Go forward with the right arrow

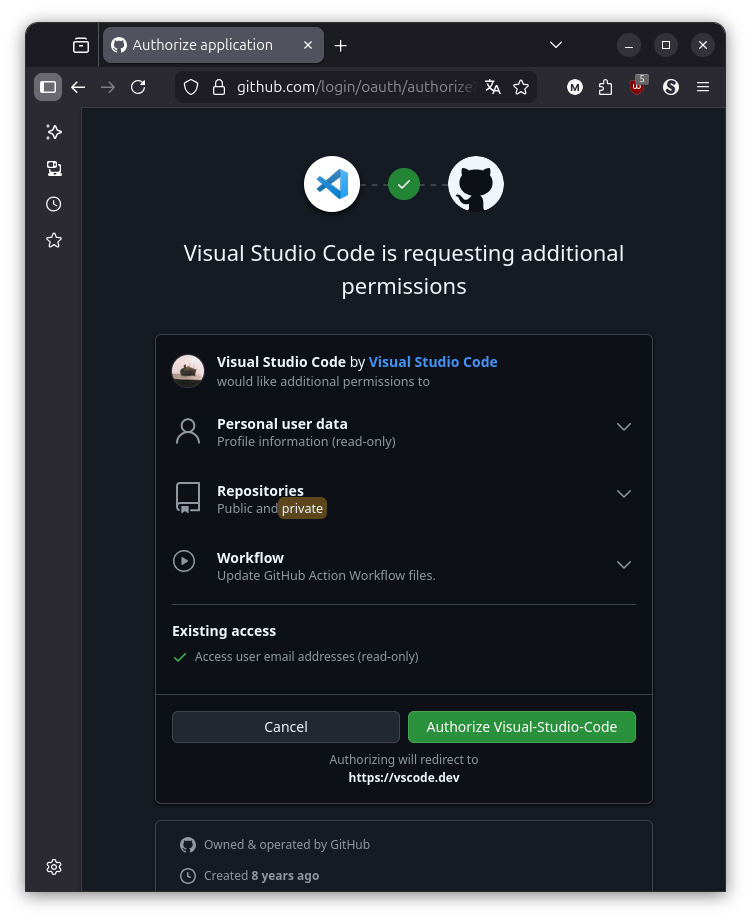click(108, 87)
